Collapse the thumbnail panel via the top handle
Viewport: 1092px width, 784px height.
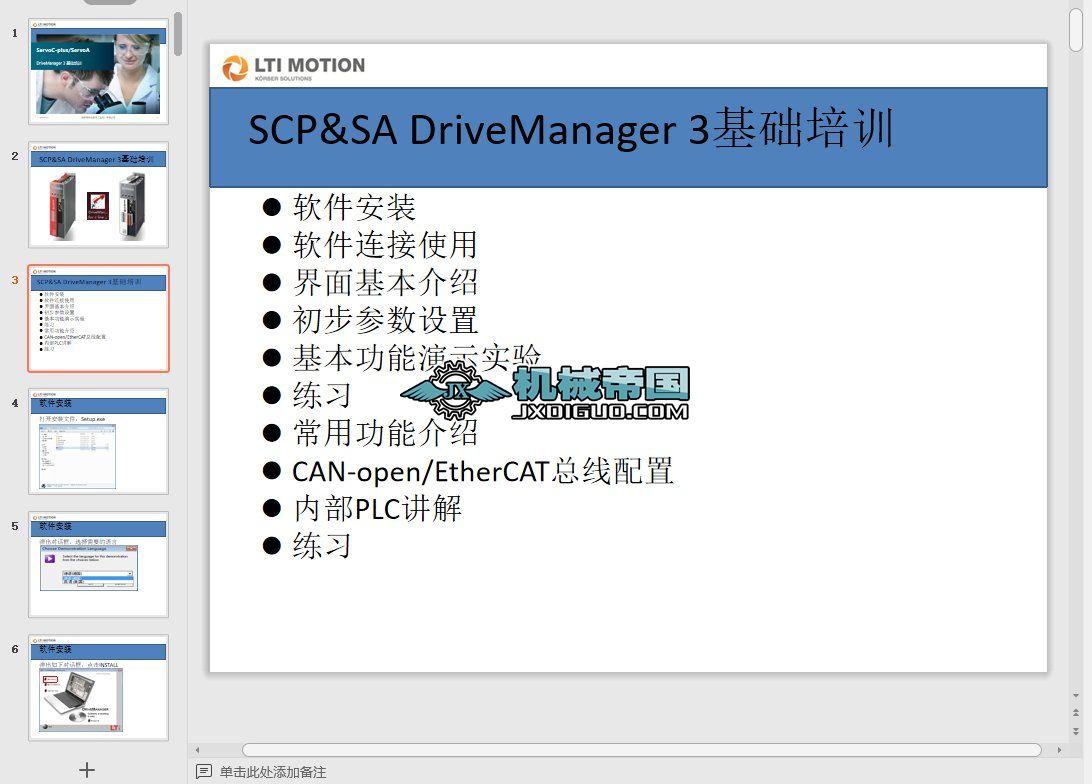(109, 3)
